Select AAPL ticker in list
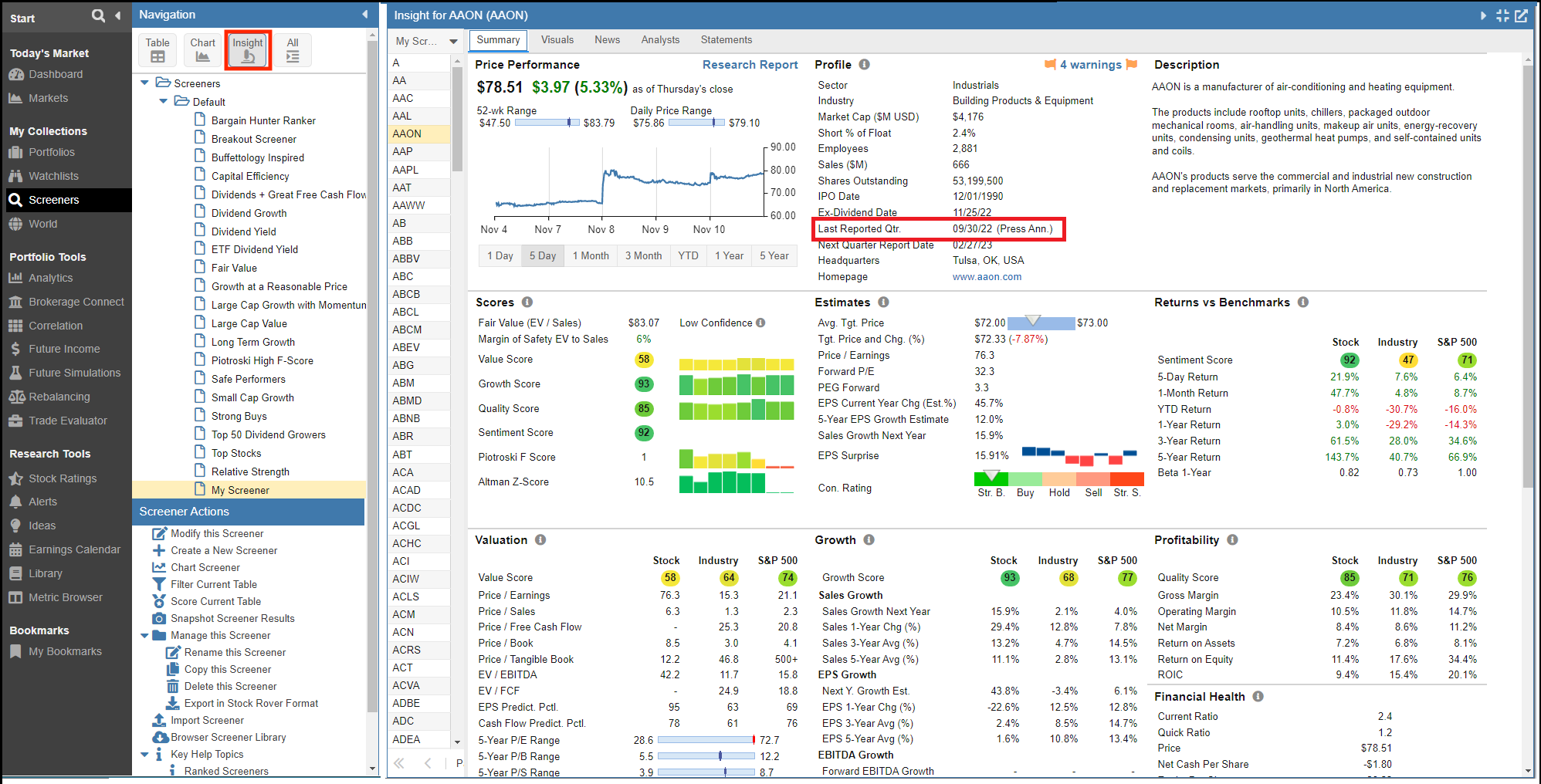Image resolution: width=1541 pixels, height=784 pixels. point(419,170)
